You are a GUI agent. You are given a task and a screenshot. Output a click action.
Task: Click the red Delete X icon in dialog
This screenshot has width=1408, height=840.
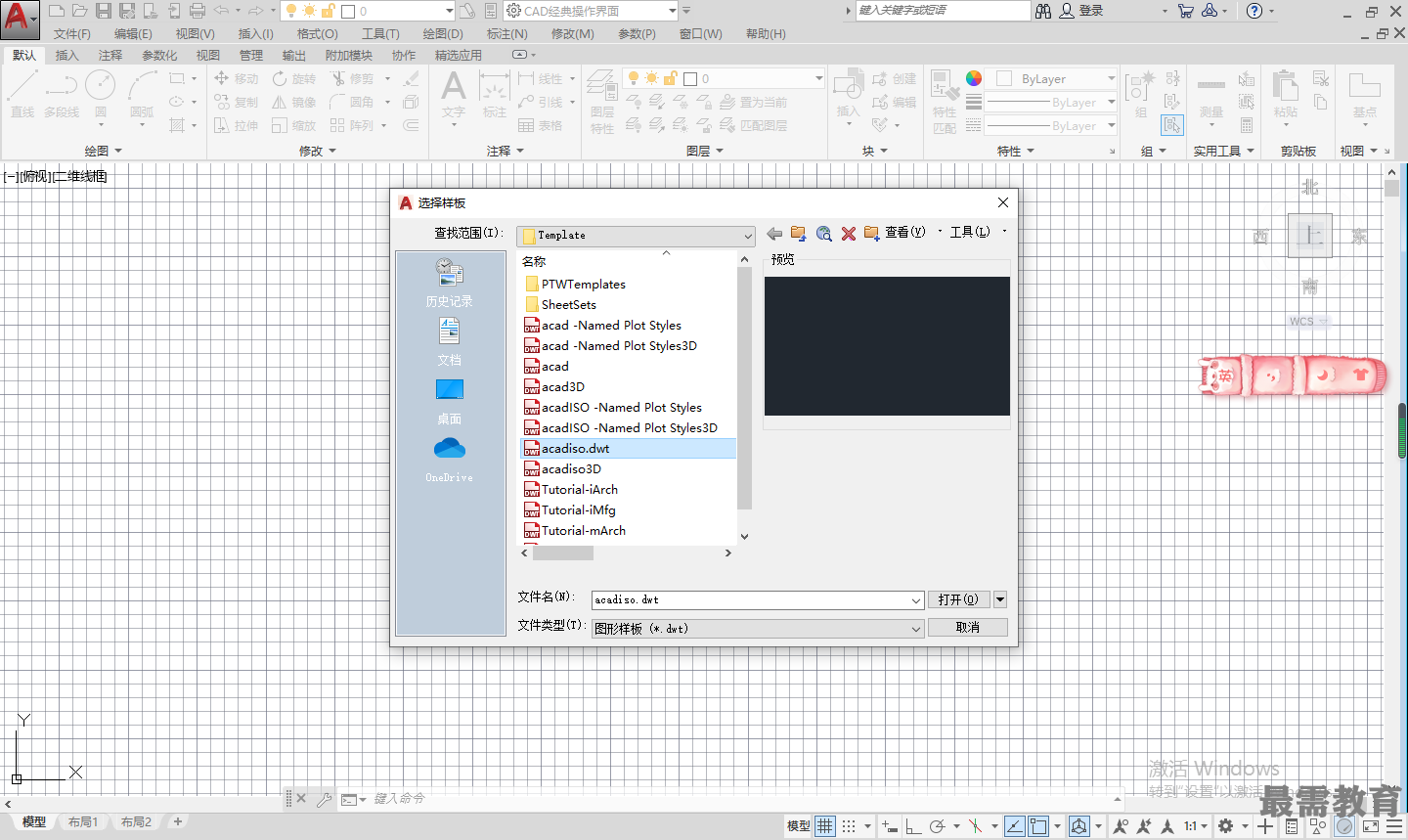(x=849, y=233)
